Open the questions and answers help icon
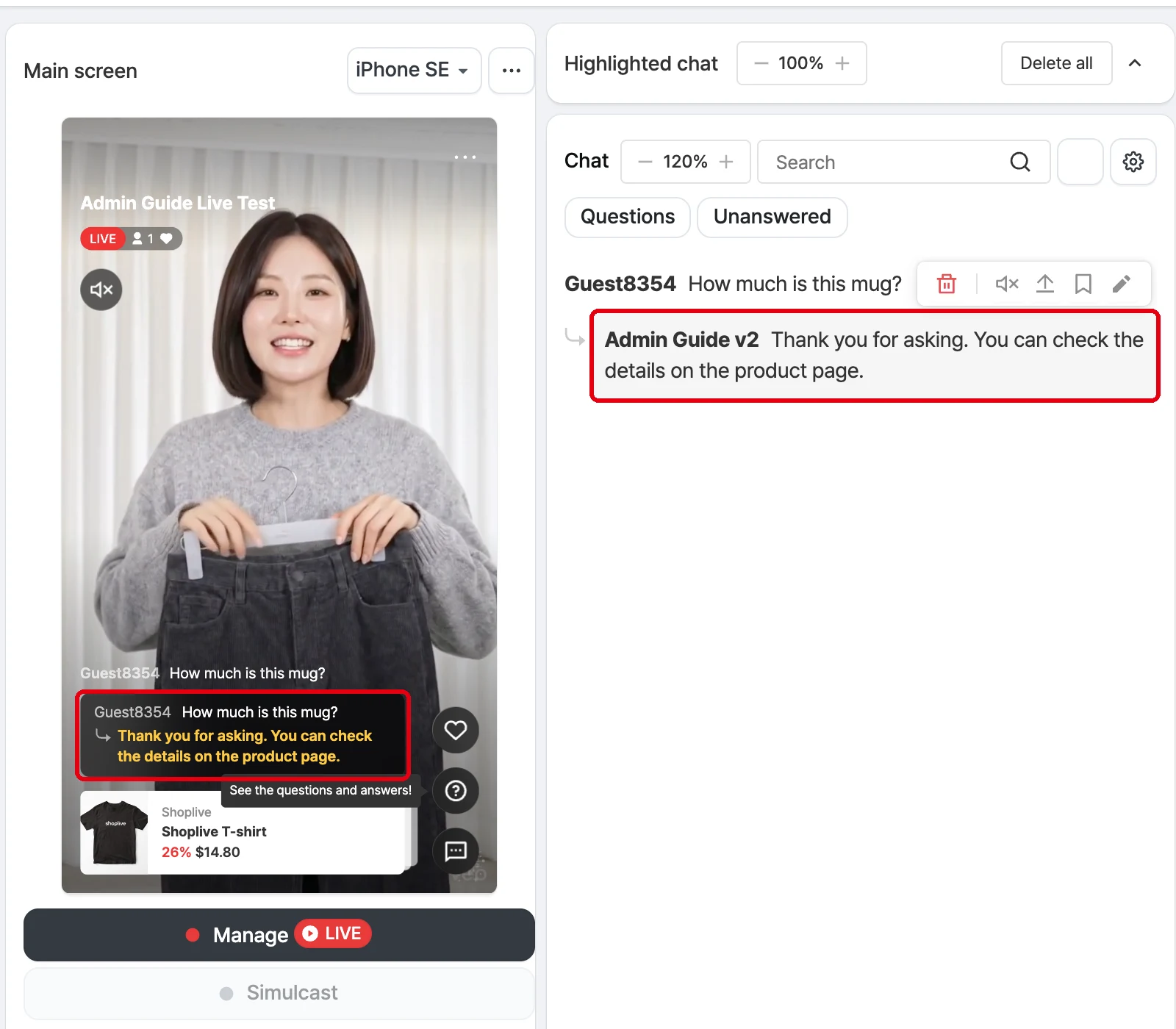The height and width of the screenshot is (1029, 1176). point(456,791)
